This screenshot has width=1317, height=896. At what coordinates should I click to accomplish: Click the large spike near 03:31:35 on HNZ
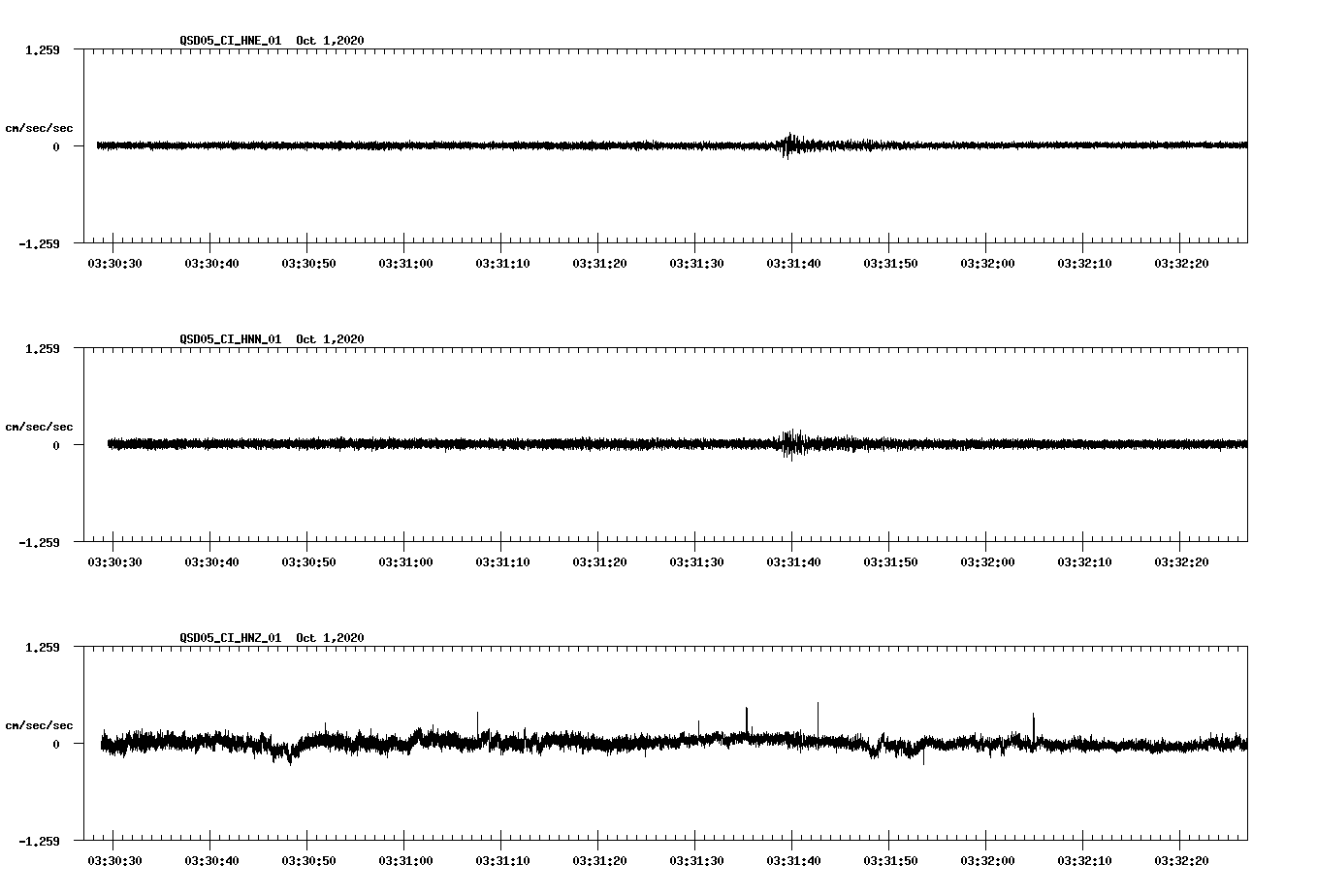(x=747, y=718)
